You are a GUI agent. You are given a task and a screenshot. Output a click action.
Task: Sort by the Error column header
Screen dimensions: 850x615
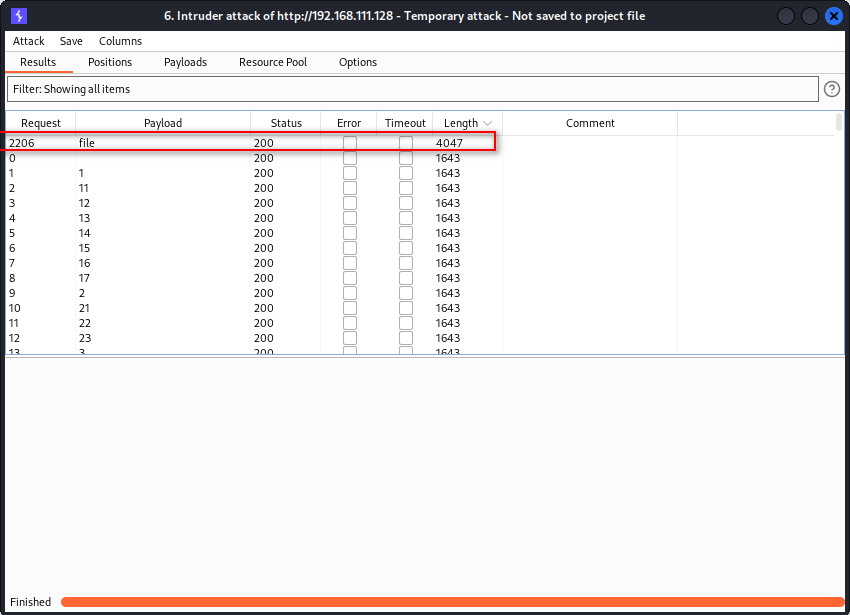[349, 123]
